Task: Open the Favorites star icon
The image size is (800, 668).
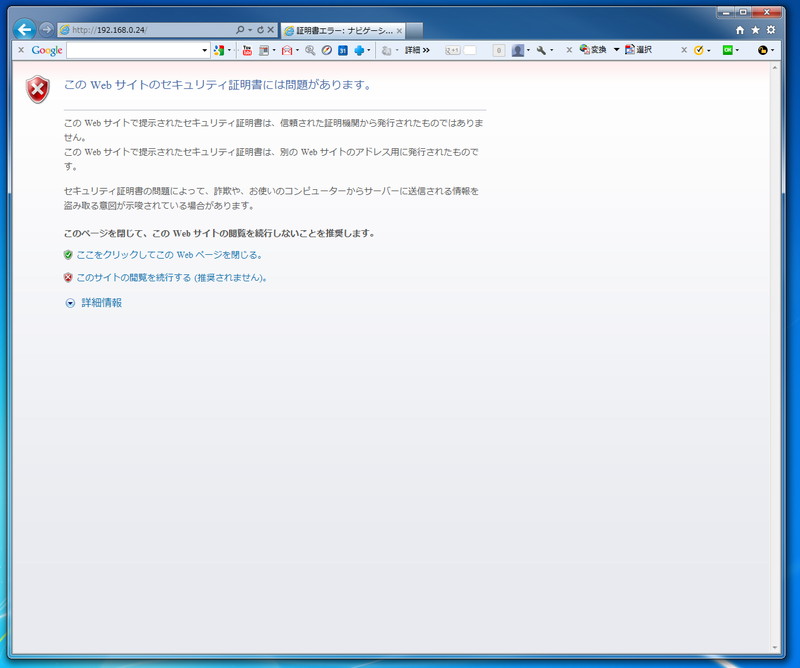Action: coord(756,29)
